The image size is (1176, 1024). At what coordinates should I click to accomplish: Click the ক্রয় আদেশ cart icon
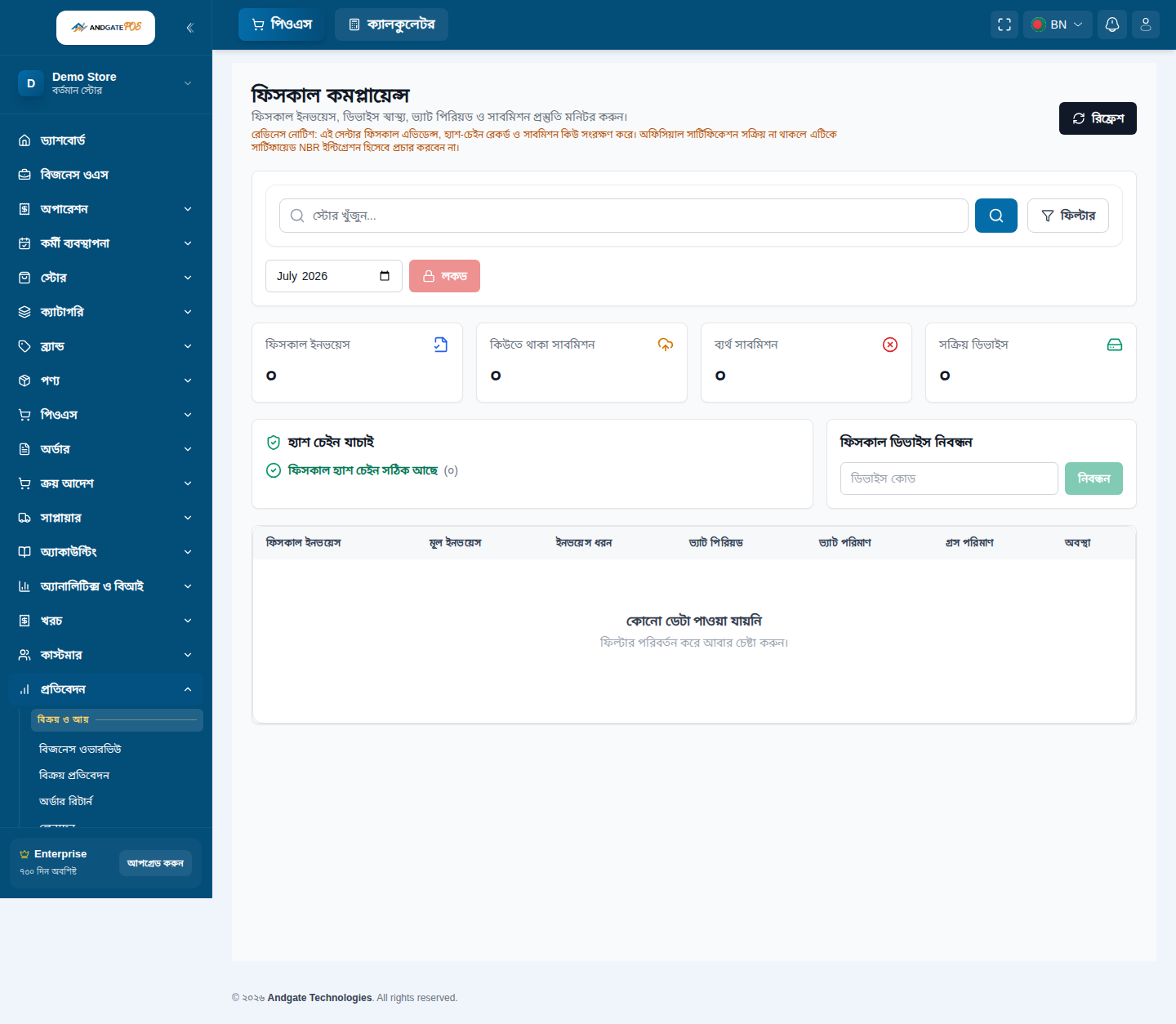tap(24, 483)
